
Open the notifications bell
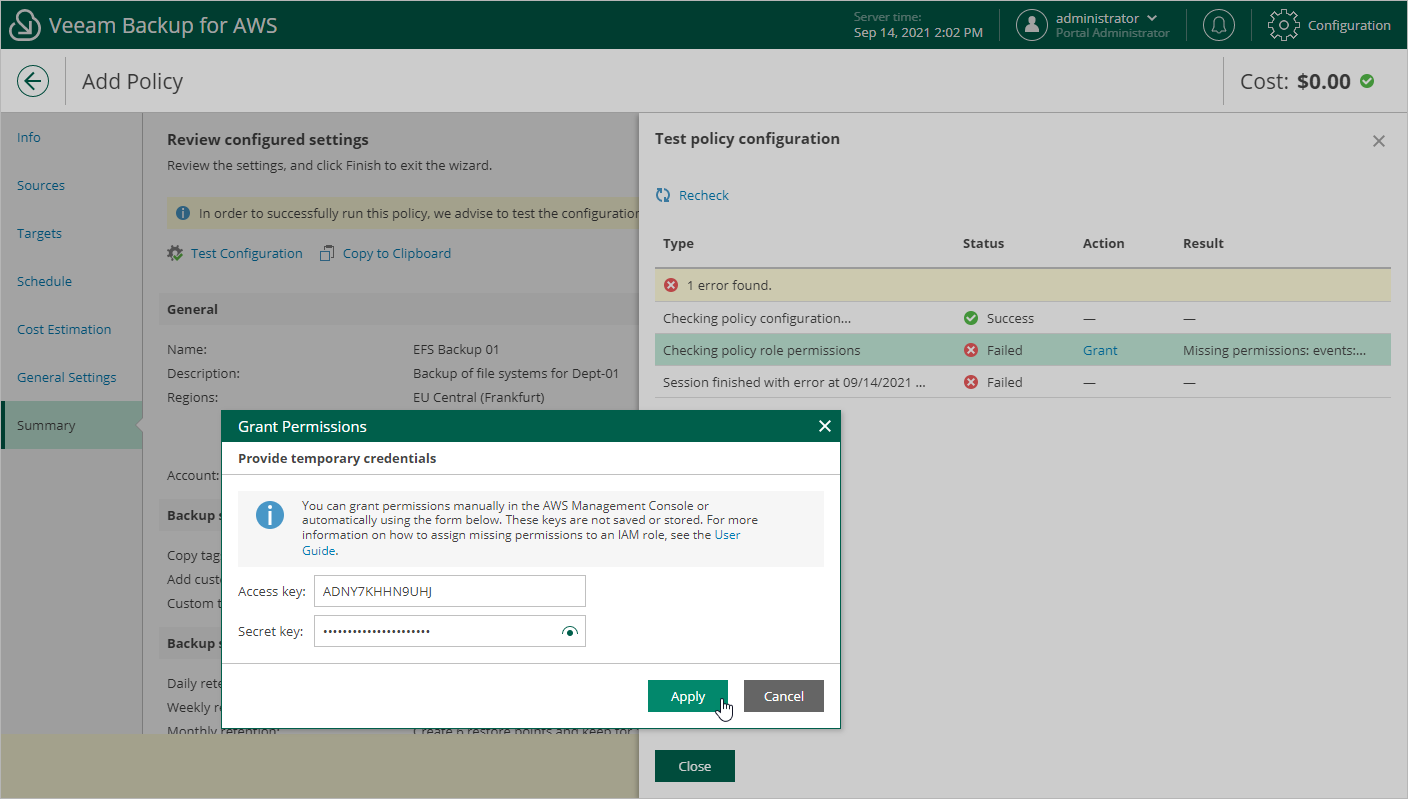click(x=1218, y=25)
